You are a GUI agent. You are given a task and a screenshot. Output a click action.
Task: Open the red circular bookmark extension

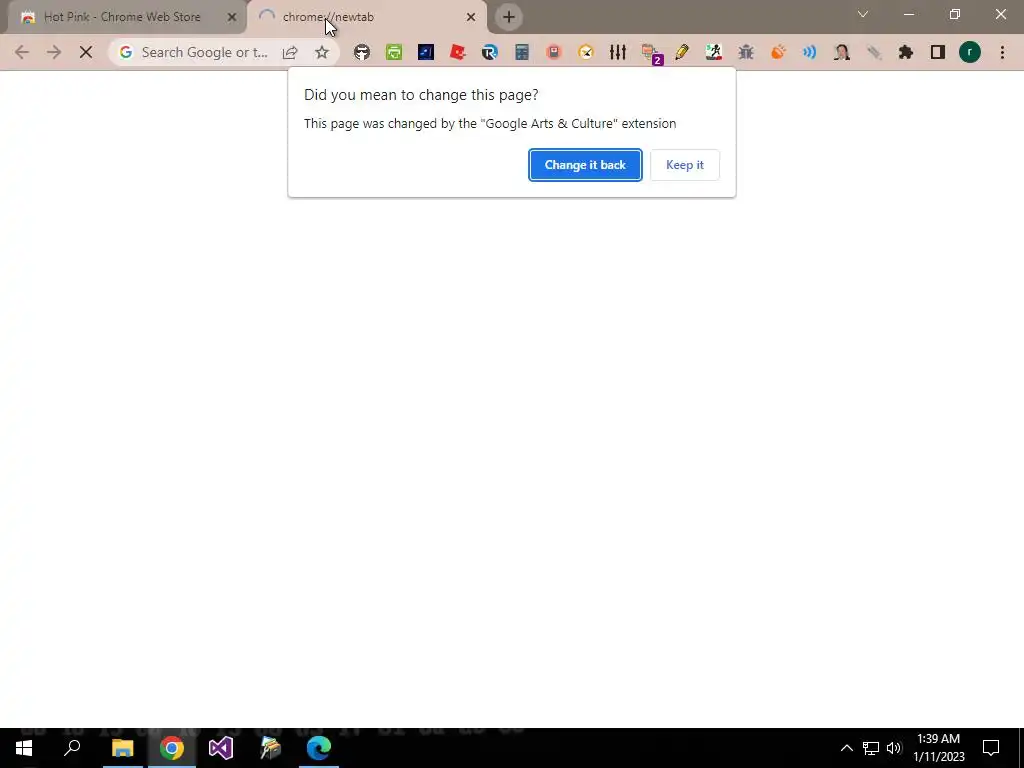(x=554, y=52)
